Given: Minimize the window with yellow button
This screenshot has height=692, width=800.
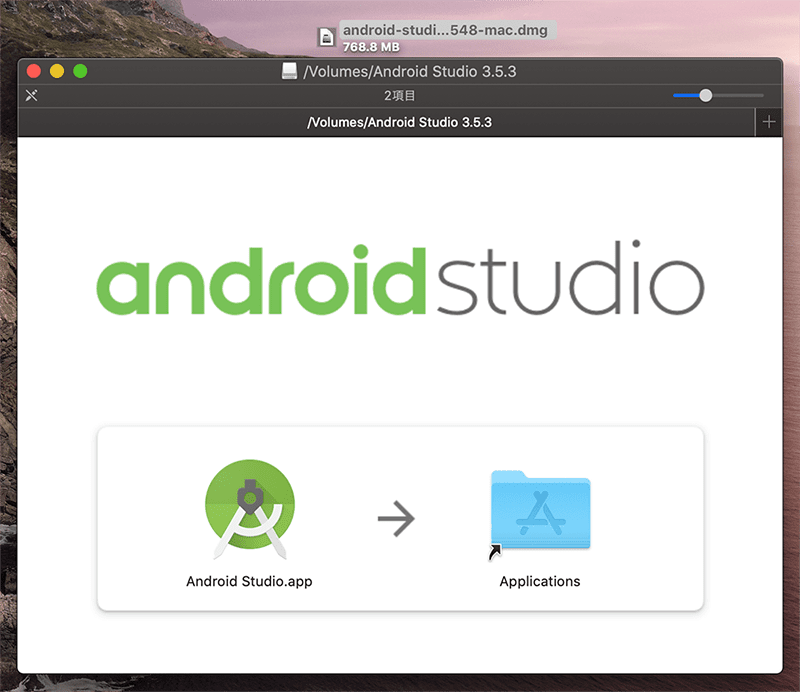Looking at the screenshot, I should [x=57, y=71].
